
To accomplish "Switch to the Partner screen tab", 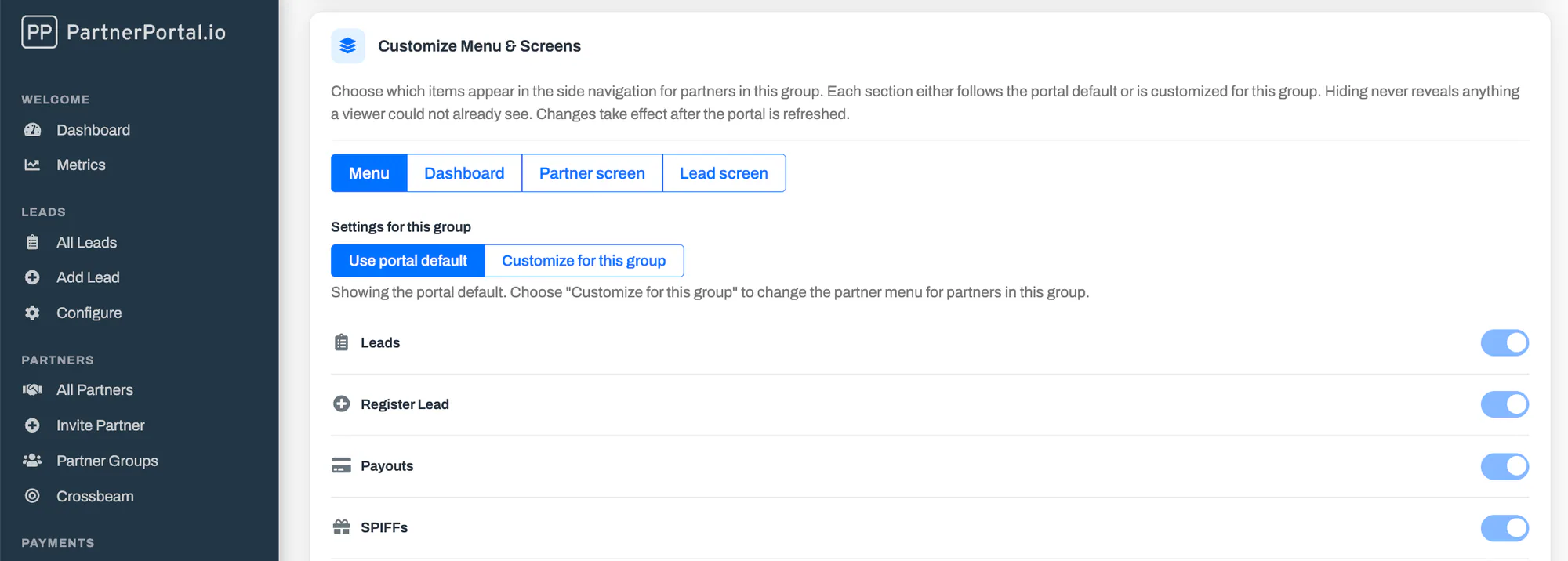I will coord(592,173).
